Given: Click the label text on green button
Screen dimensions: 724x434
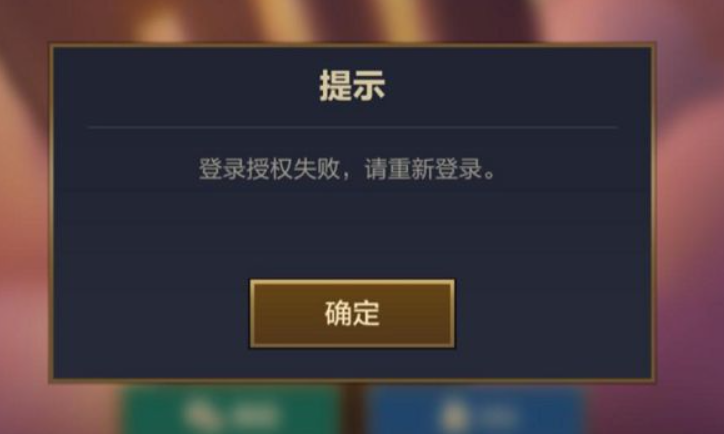Looking at the screenshot, I should (255, 415).
